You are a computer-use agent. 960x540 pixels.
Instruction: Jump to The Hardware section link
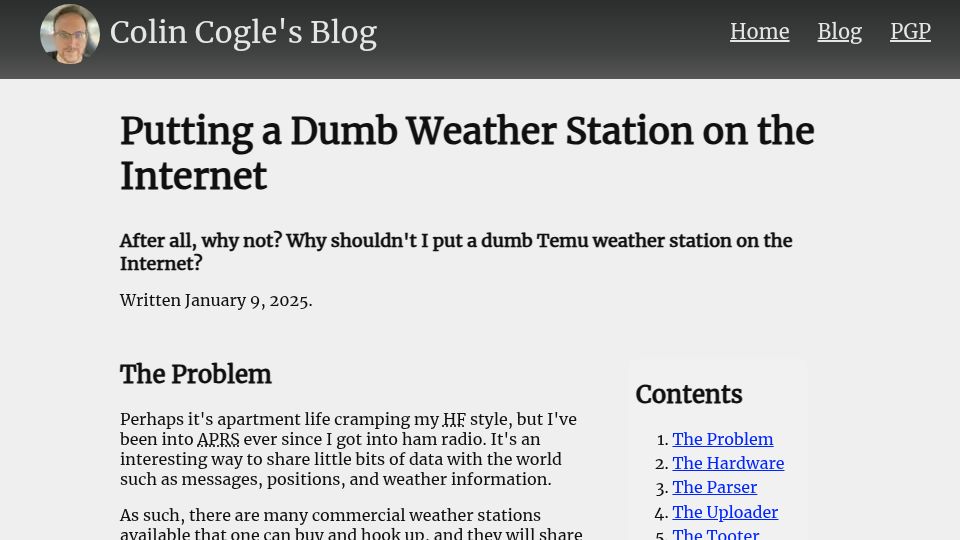[x=728, y=463]
